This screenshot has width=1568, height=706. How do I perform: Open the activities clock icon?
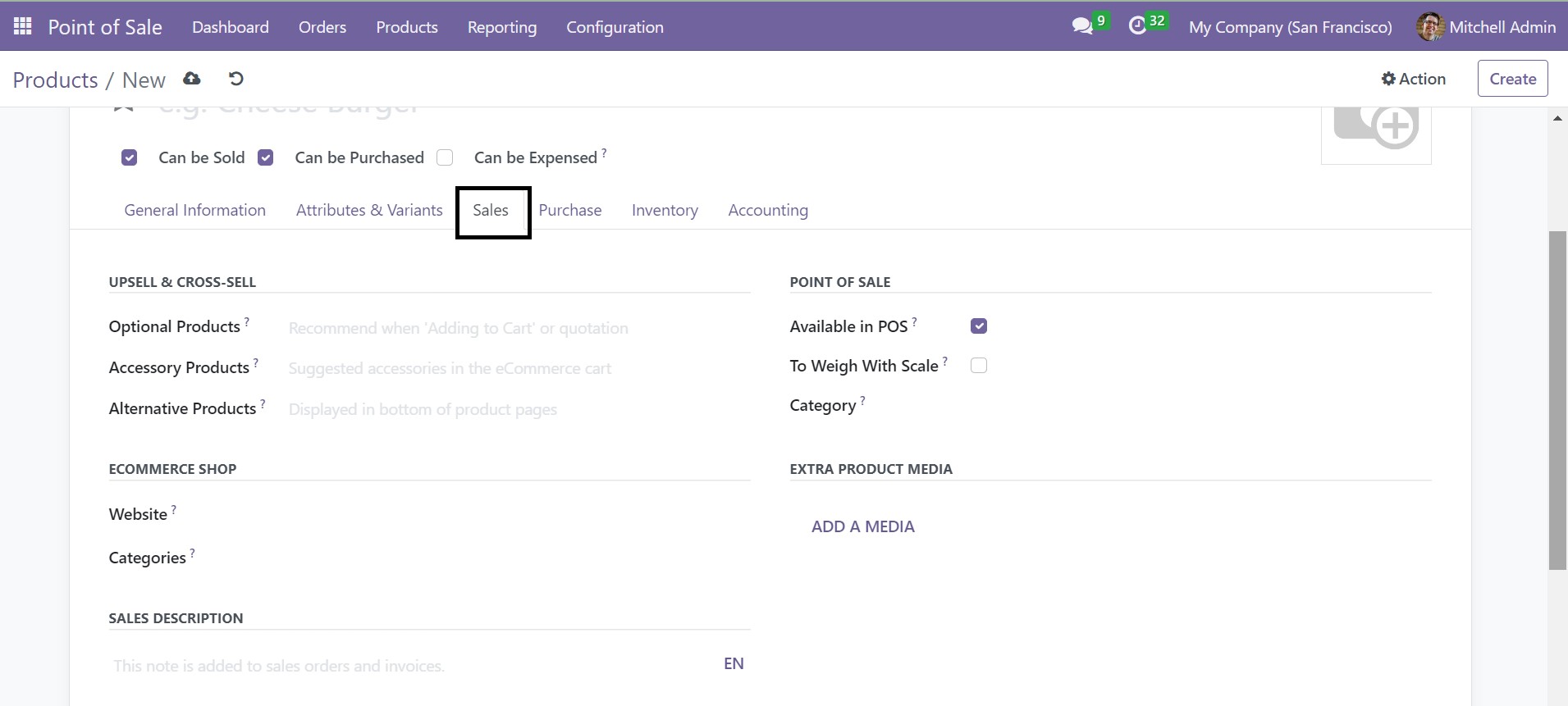pos(1137,26)
